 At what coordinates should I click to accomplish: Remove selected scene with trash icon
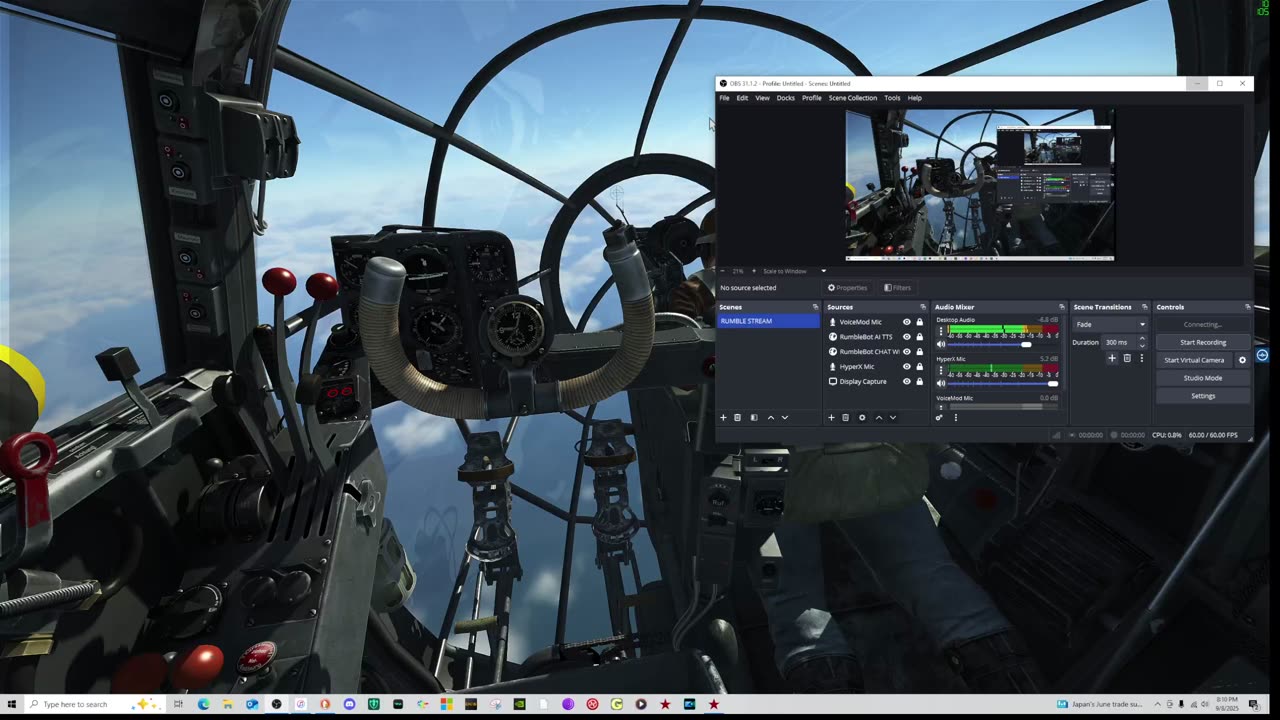738,418
